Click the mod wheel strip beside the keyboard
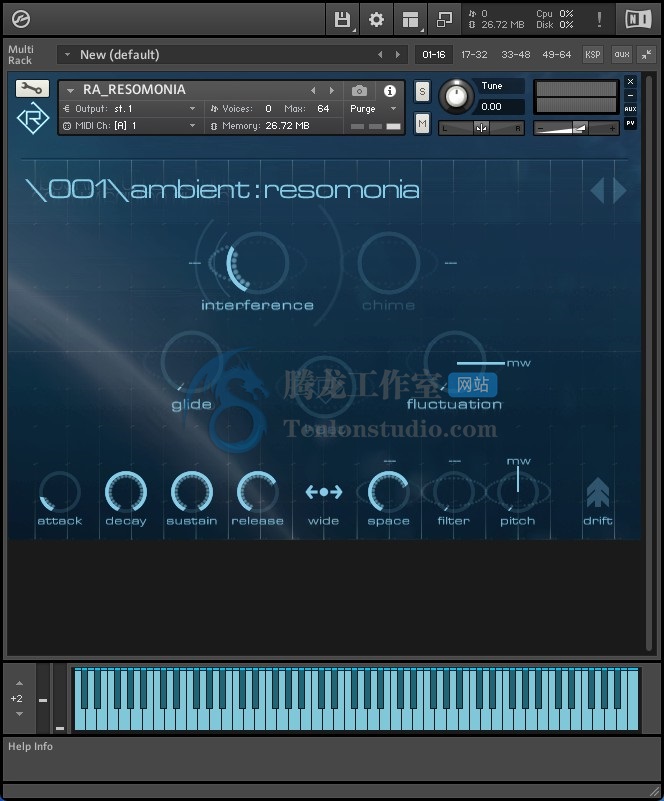The width and height of the screenshot is (664, 801). tap(60, 698)
